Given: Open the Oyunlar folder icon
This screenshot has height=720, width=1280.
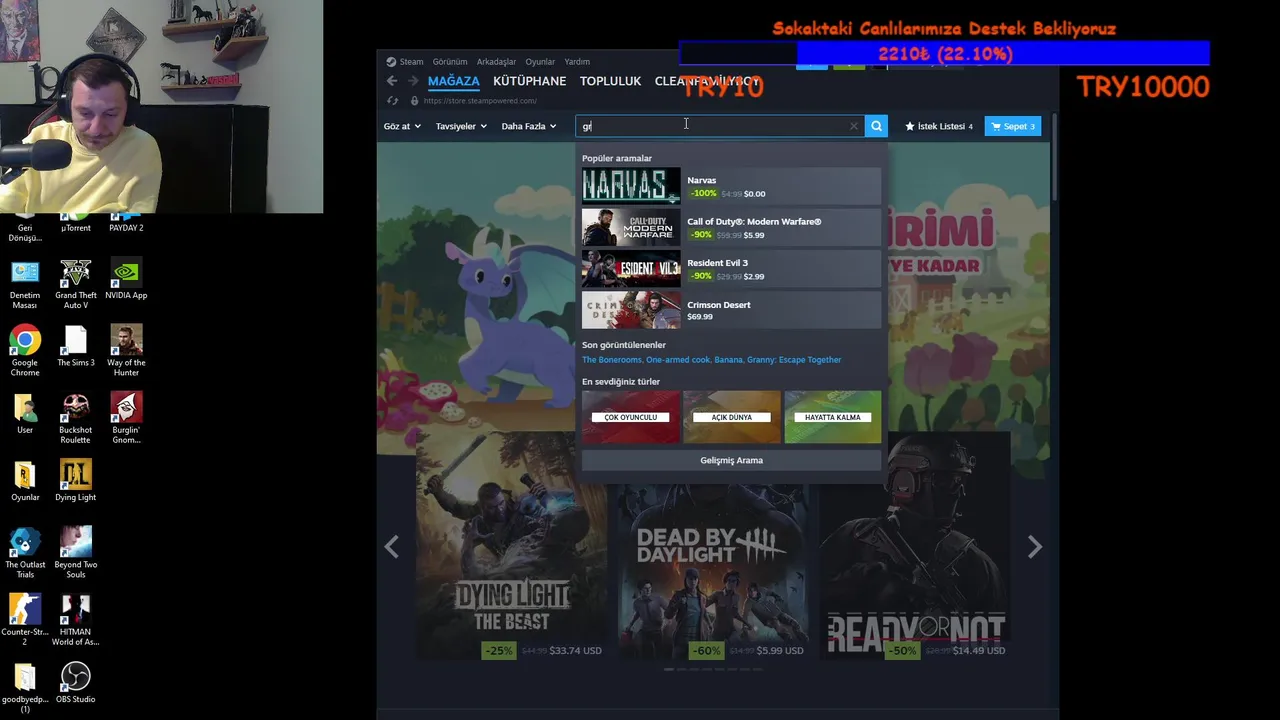Looking at the screenshot, I should (25, 480).
